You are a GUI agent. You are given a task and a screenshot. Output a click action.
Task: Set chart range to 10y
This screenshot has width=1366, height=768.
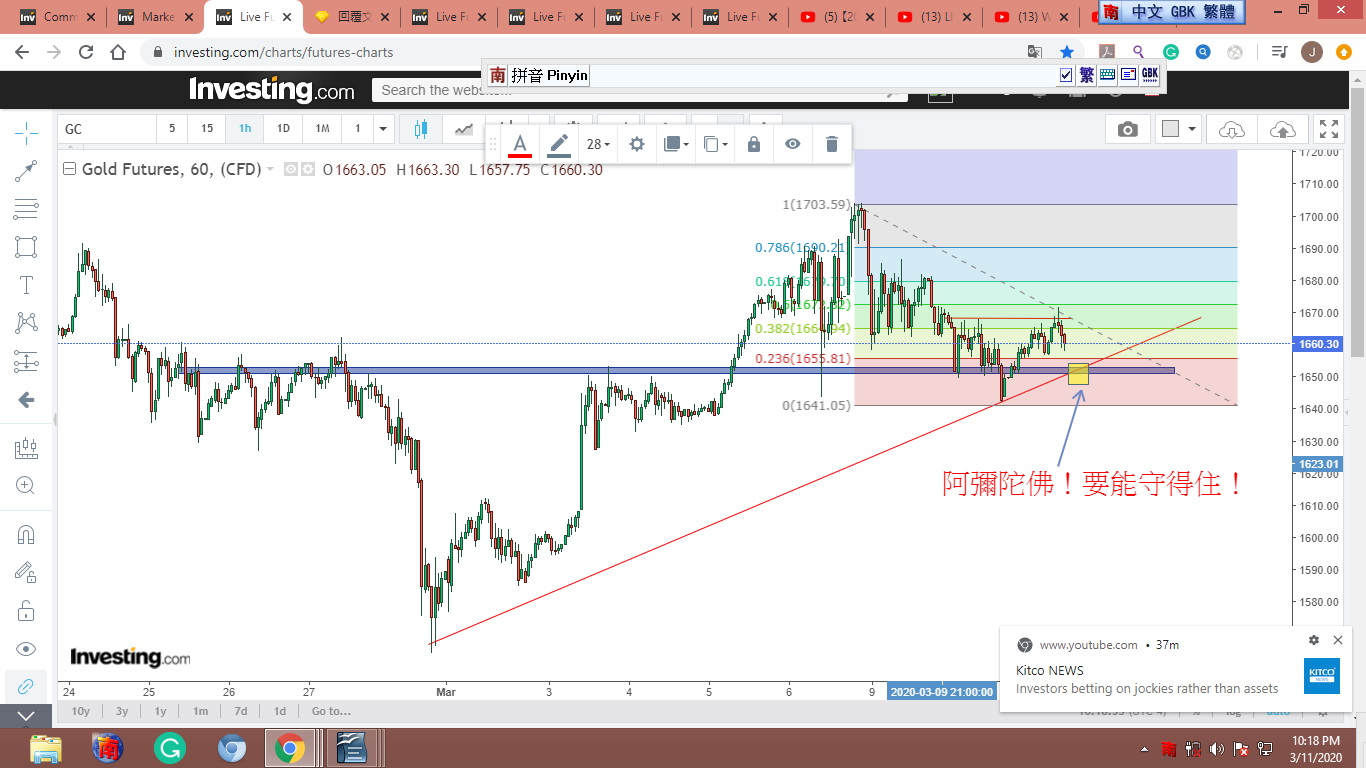[x=81, y=711]
